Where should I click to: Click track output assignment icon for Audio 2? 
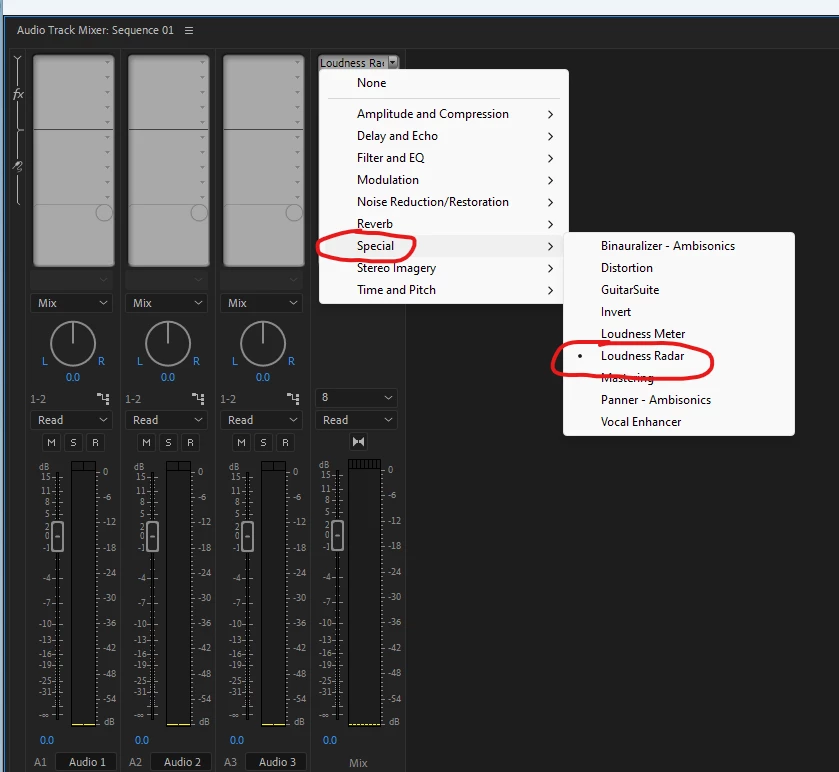pyautogui.click(x=198, y=399)
